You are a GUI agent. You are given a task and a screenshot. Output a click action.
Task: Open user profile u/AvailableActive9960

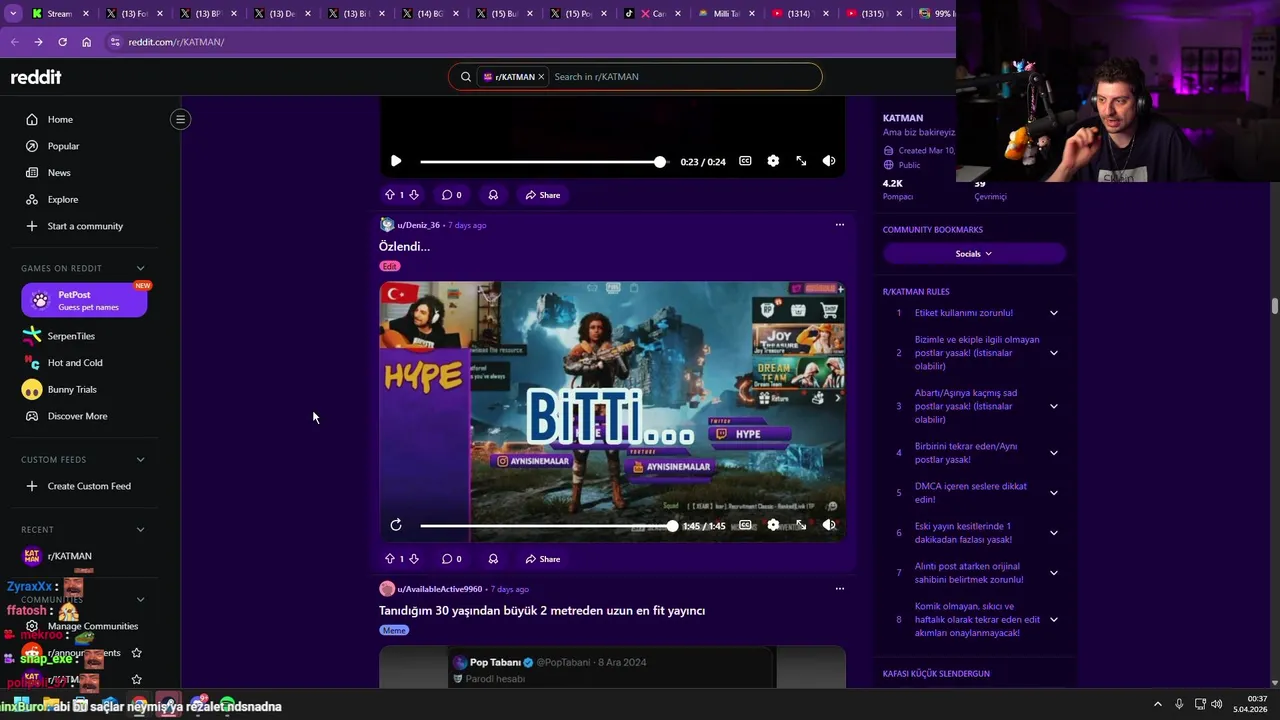(439, 589)
